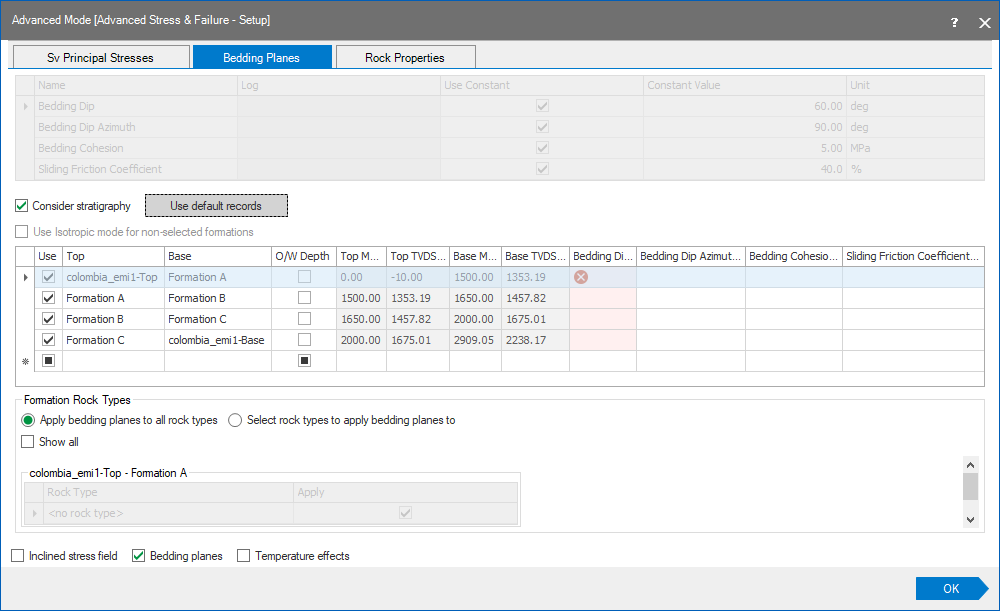Choose Select rock types to apply bedding planes
The image size is (1000, 611).
tap(236, 420)
